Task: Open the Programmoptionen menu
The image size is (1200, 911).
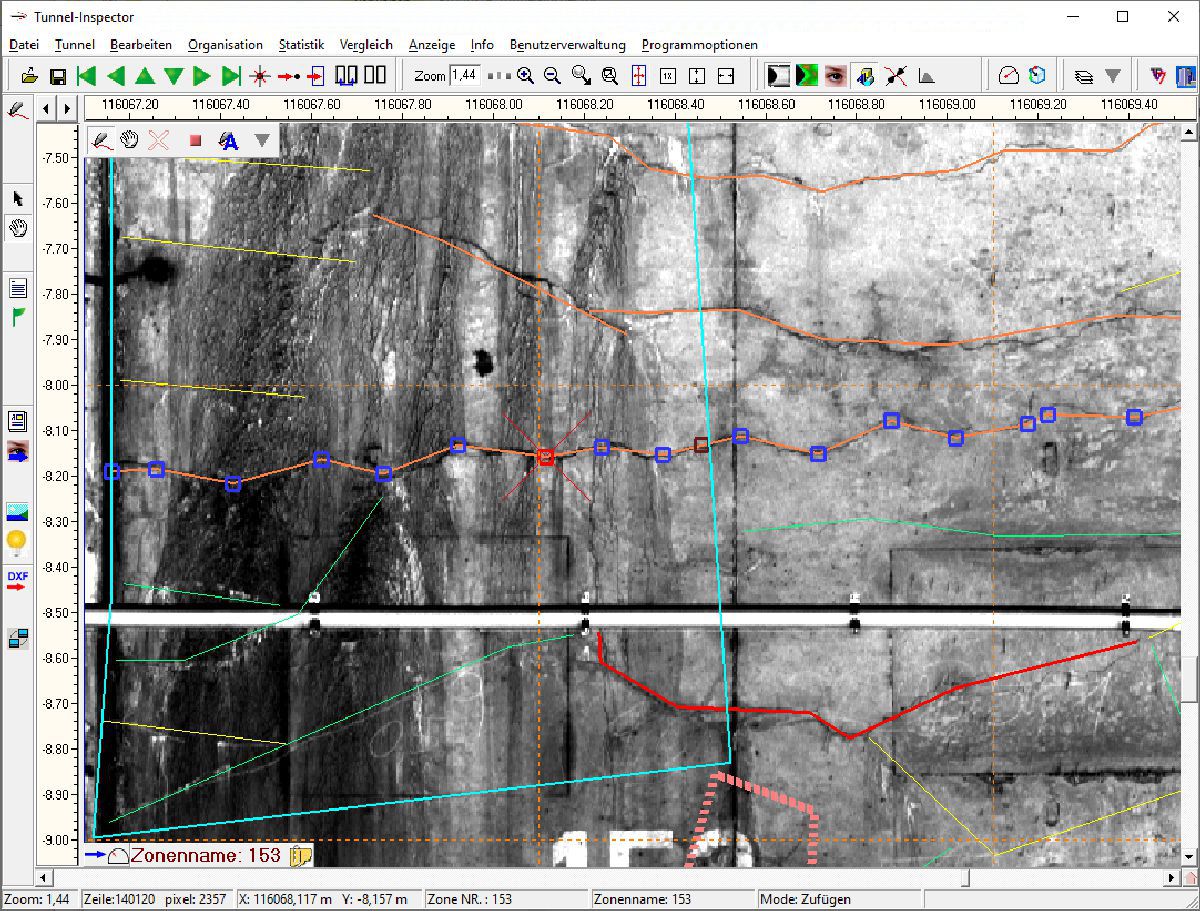Action: tap(699, 45)
